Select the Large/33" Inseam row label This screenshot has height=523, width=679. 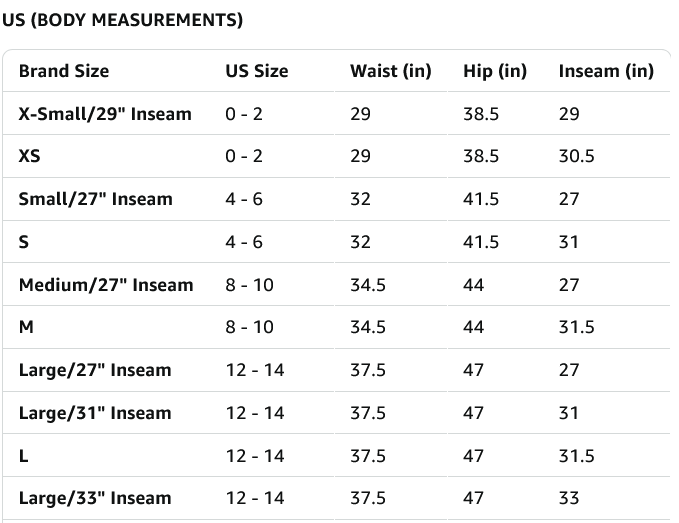(95, 498)
